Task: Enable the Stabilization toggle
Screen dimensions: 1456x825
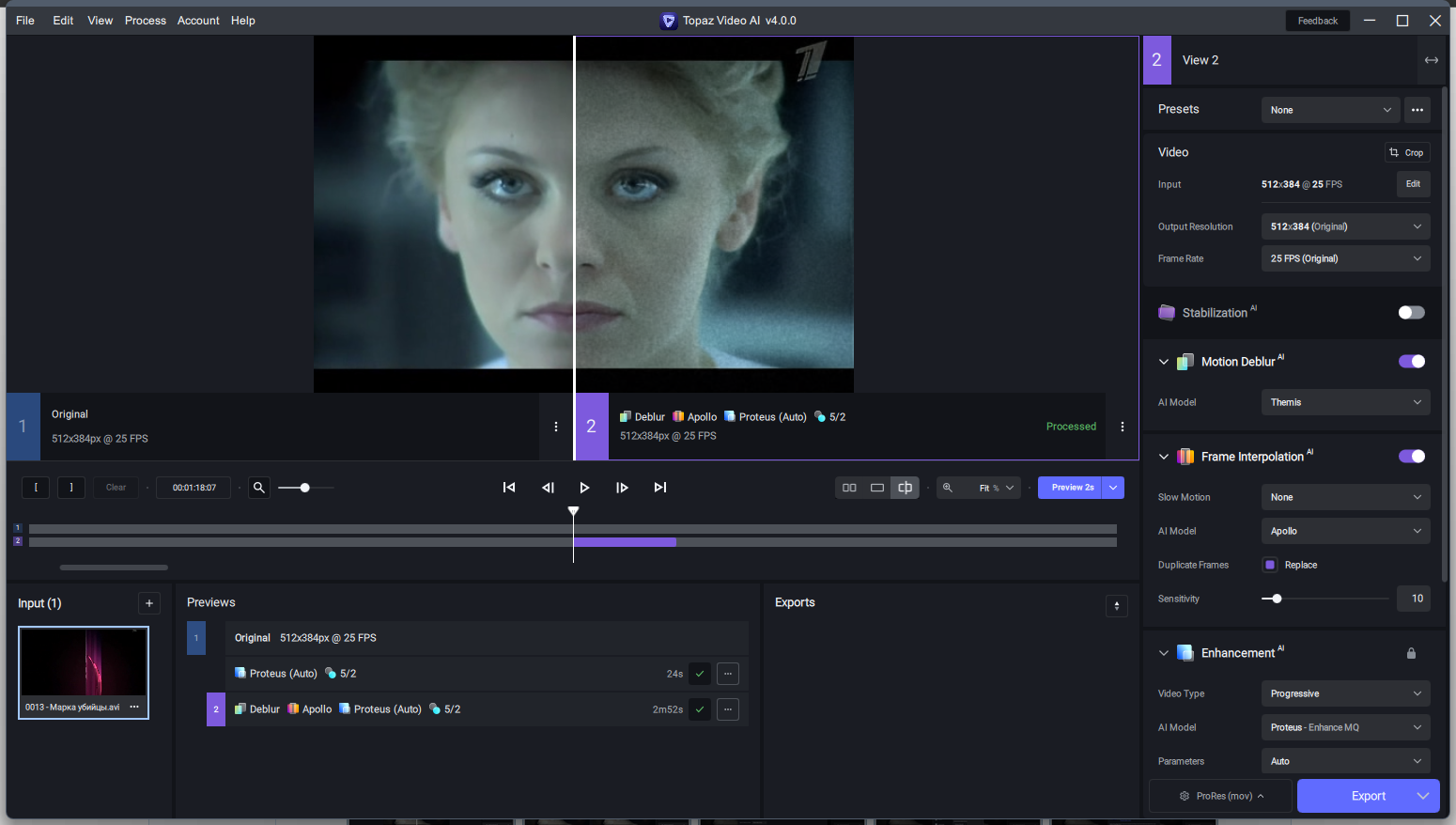Action: tap(1412, 313)
